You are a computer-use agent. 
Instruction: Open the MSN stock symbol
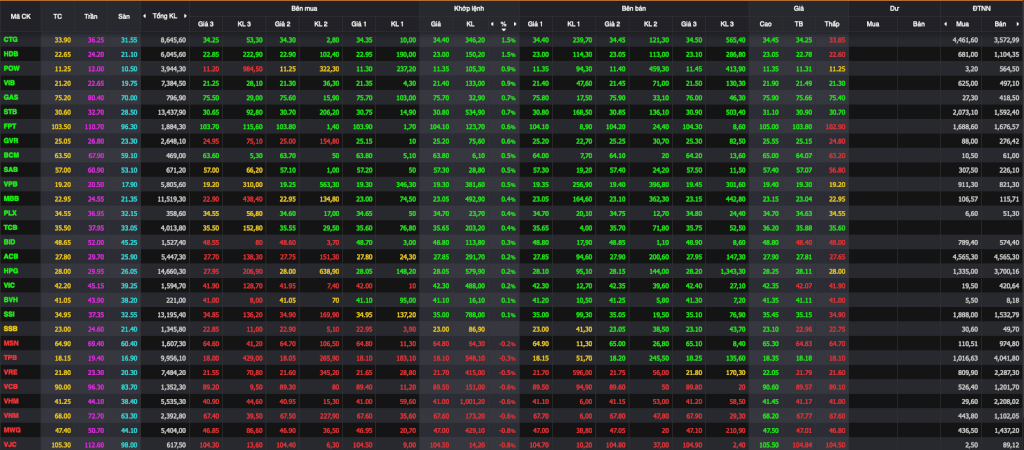(10, 342)
